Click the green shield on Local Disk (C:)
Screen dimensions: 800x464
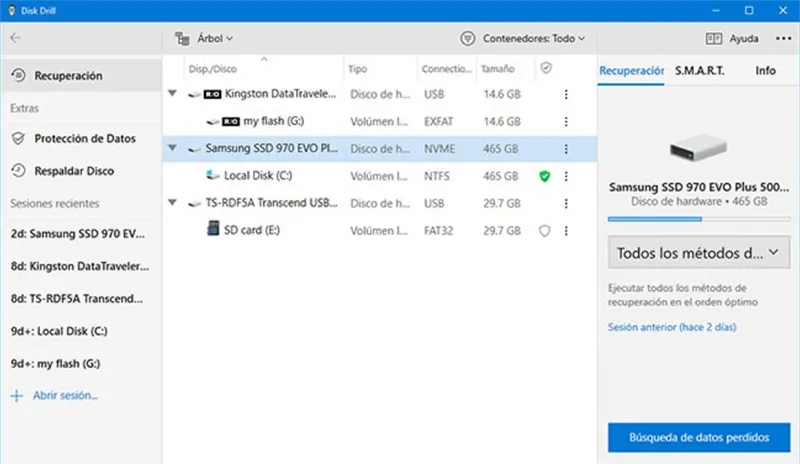point(545,176)
